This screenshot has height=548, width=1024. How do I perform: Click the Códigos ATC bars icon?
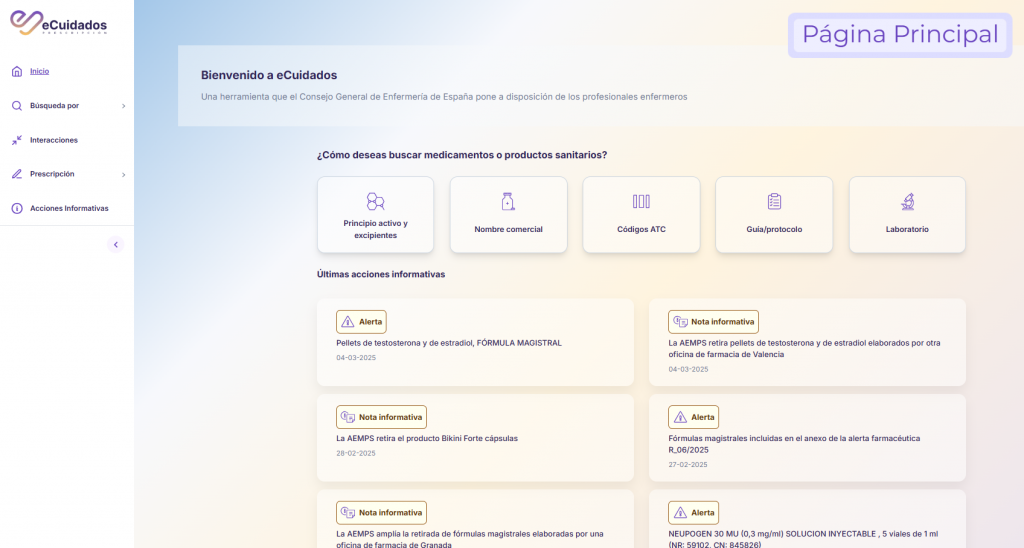pos(641,201)
